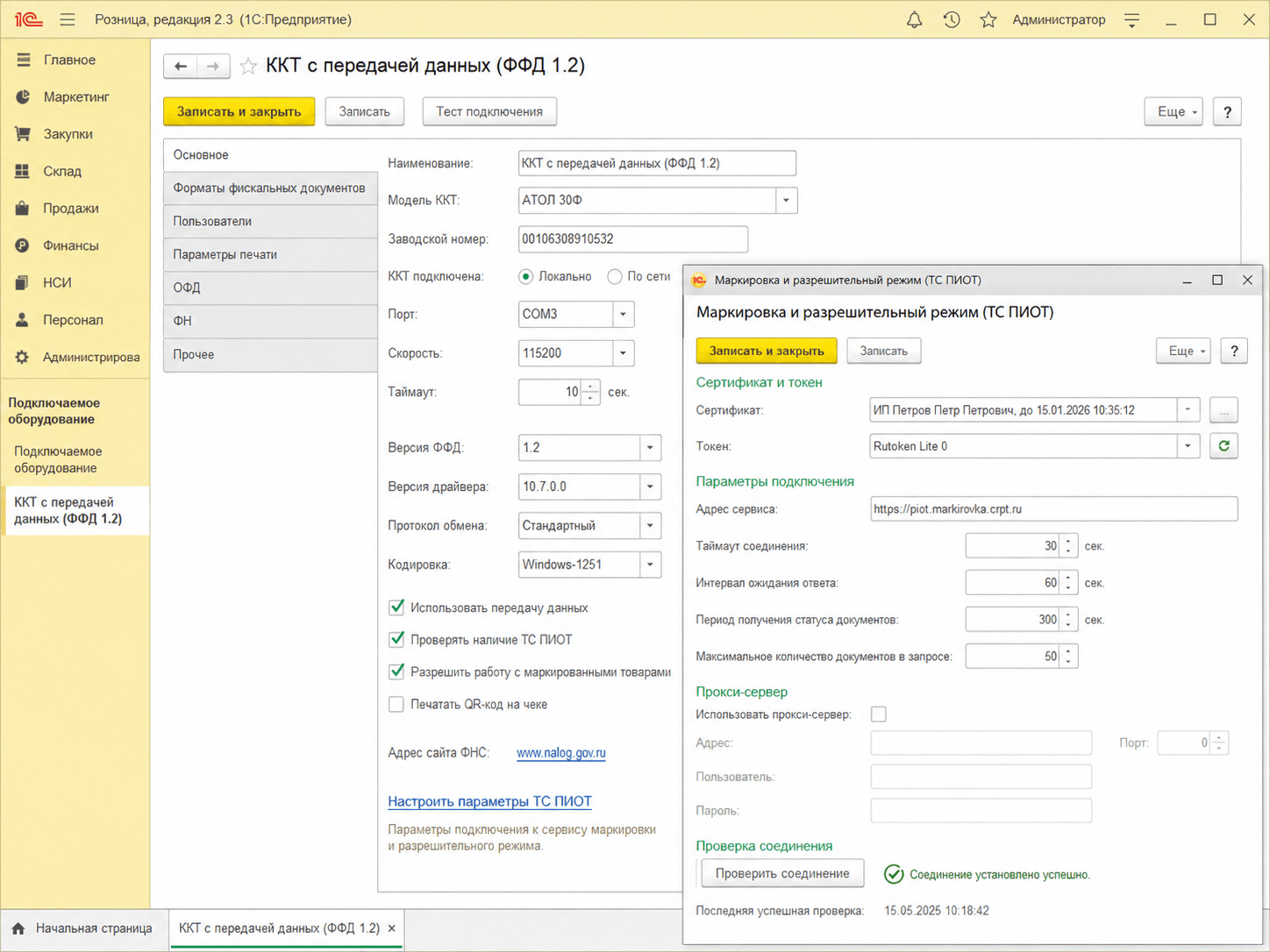Image resolution: width=1270 pixels, height=952 pixels.
Task: Focus Наименование input field
Action: pos(658,163)
